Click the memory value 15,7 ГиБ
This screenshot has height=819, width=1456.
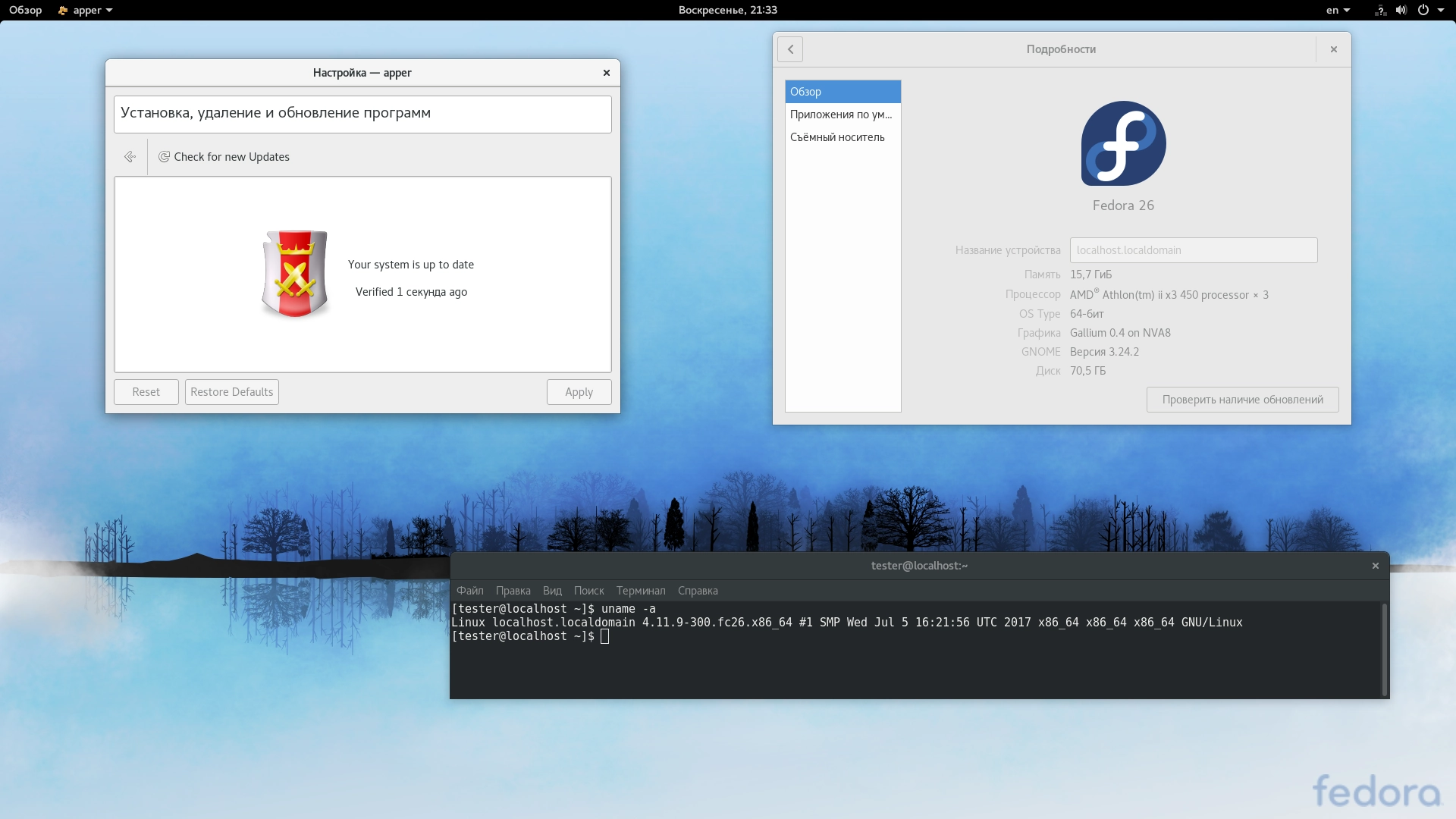pyautogui.click(x=1090, y=275)
